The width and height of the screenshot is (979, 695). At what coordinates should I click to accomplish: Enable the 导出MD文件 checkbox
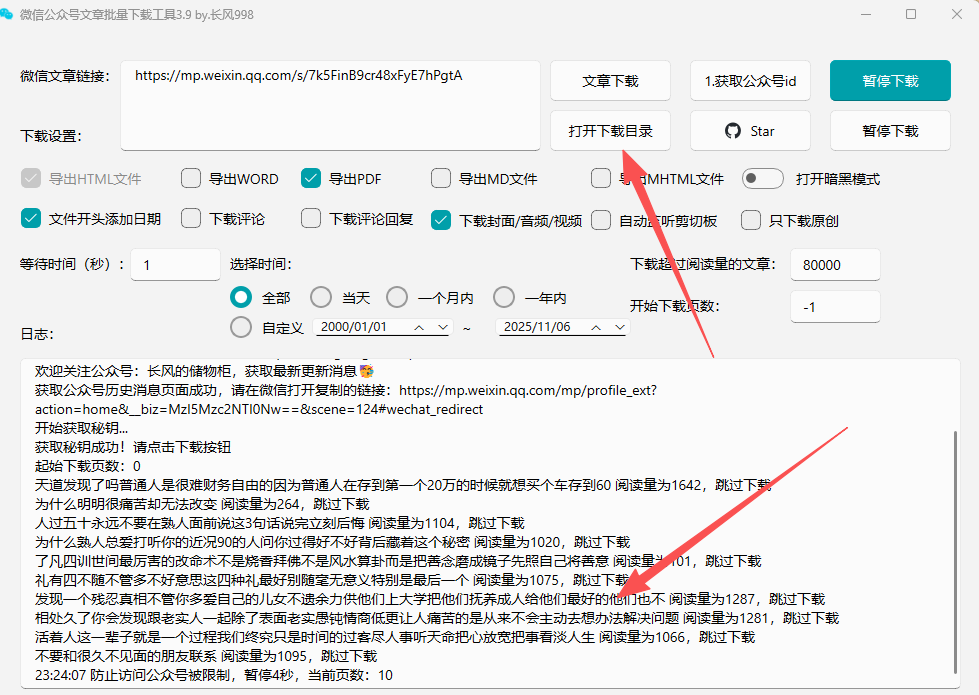click(x=441, y=179)
